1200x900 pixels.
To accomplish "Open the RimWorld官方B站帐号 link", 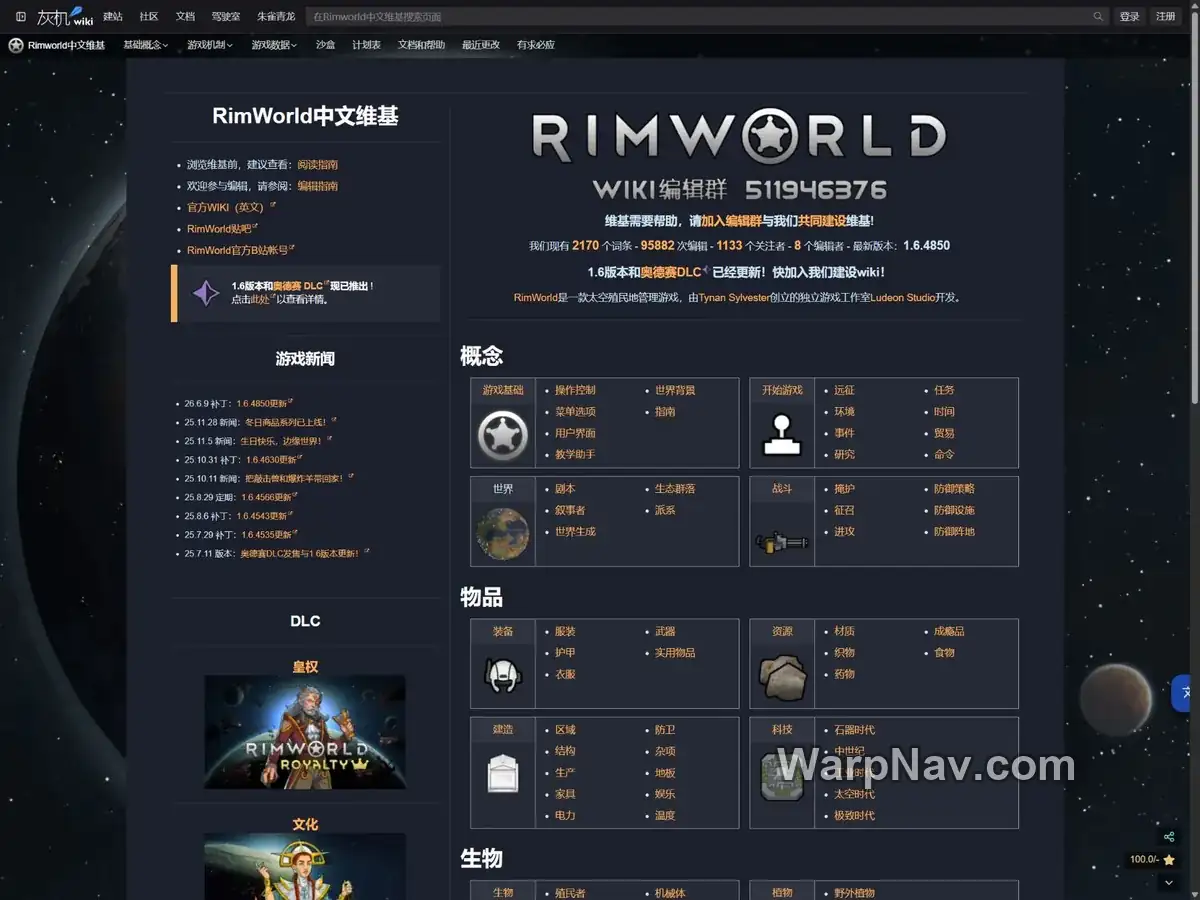I will pos(238,251).
